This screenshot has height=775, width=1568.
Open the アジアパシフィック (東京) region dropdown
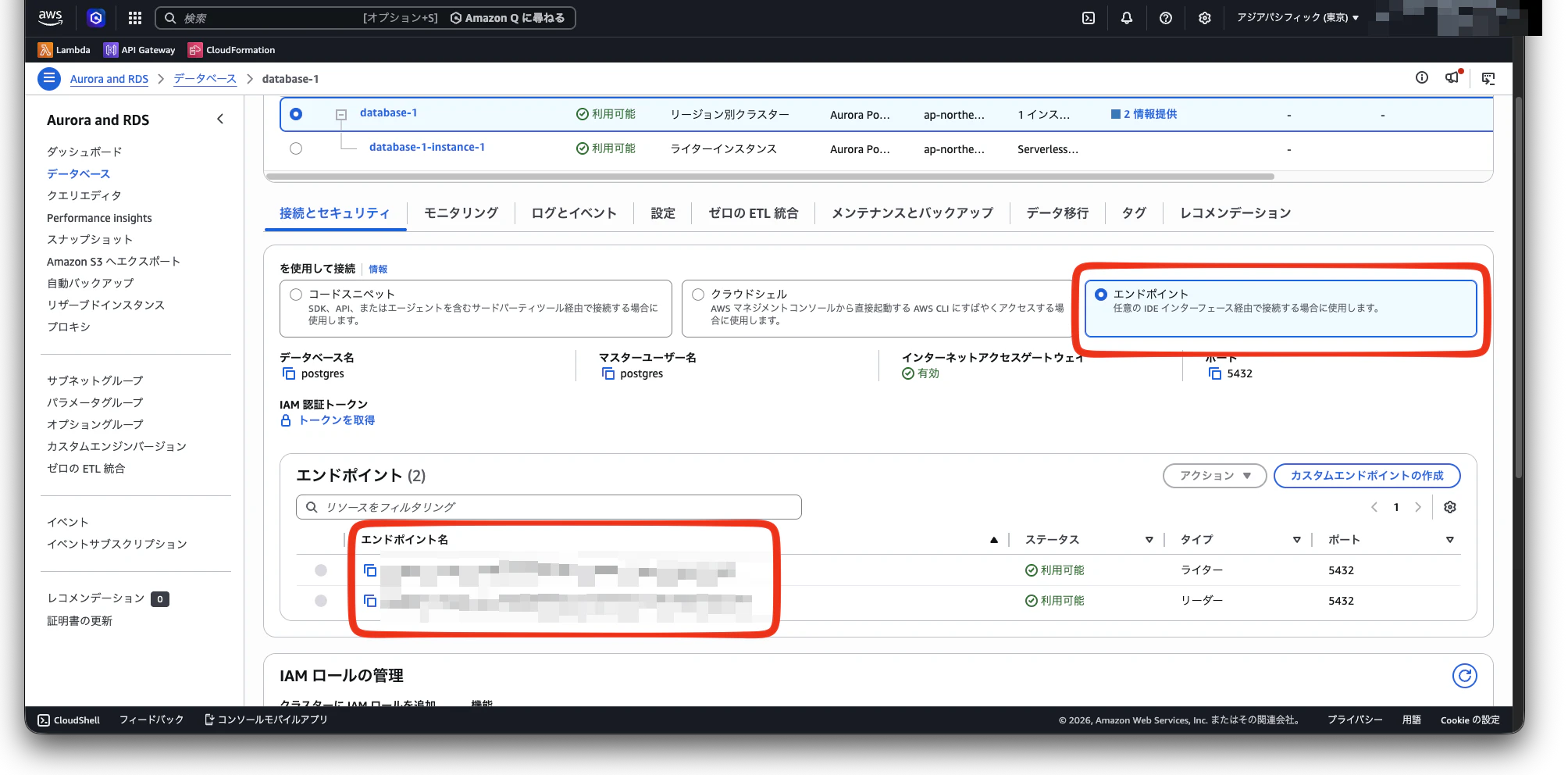(x=1298, y=18)
